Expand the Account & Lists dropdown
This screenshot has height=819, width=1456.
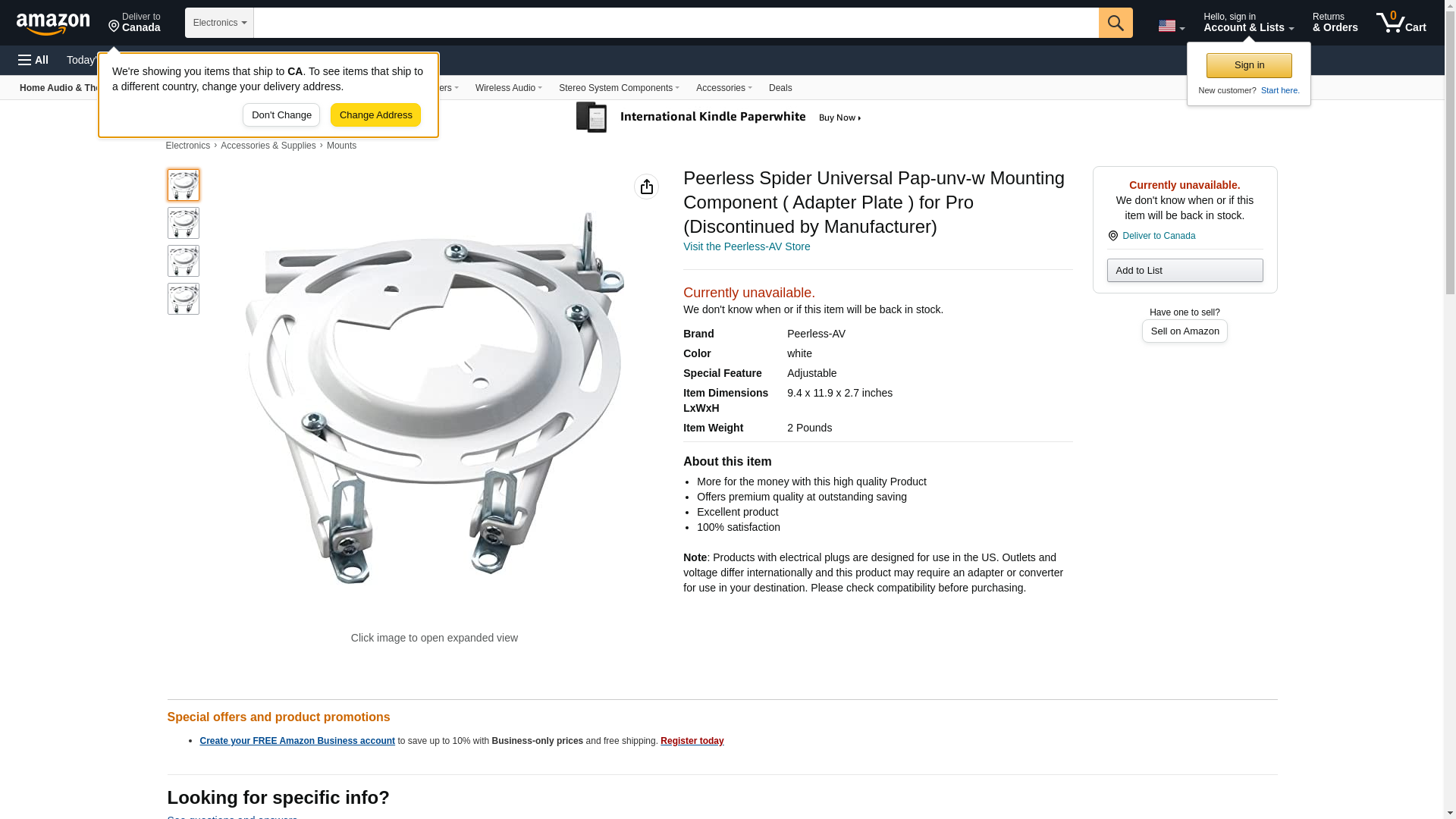[x=1247, y=23]
